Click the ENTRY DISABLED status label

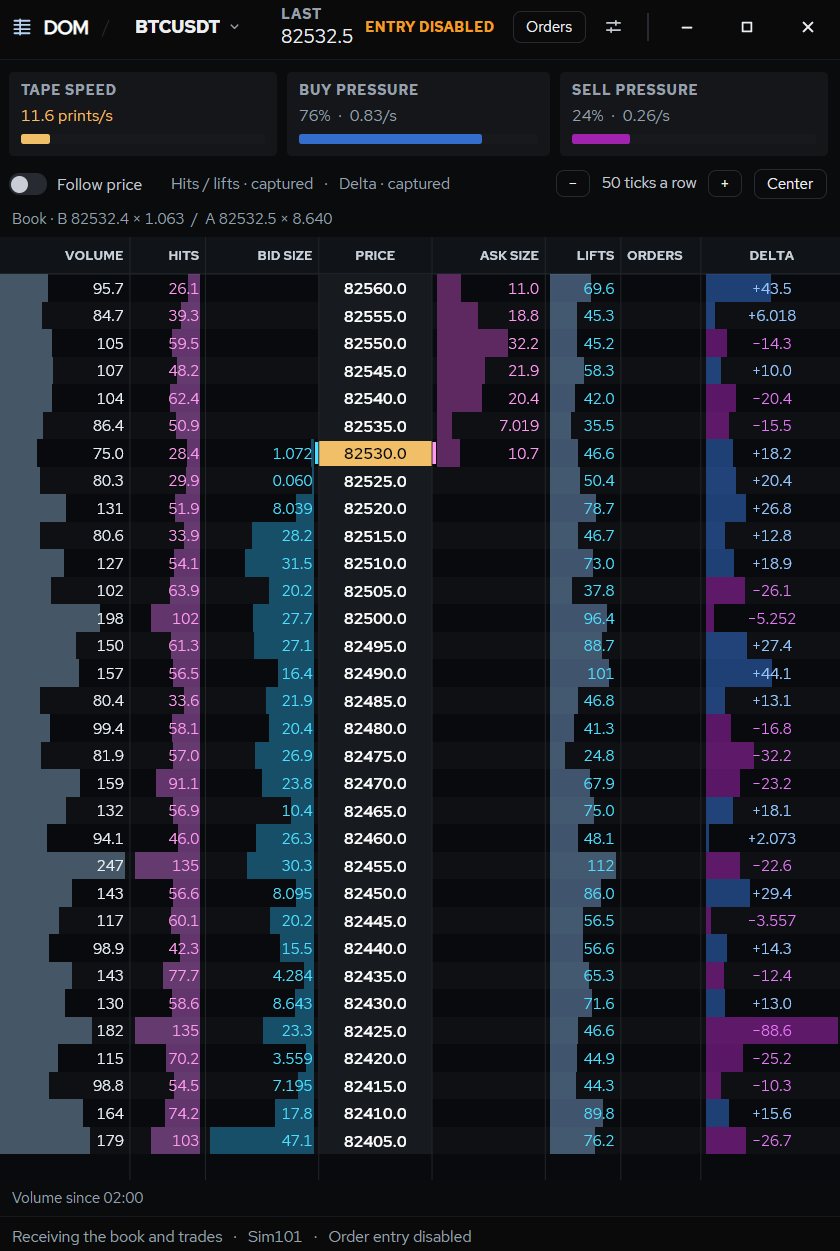[429, 27]
